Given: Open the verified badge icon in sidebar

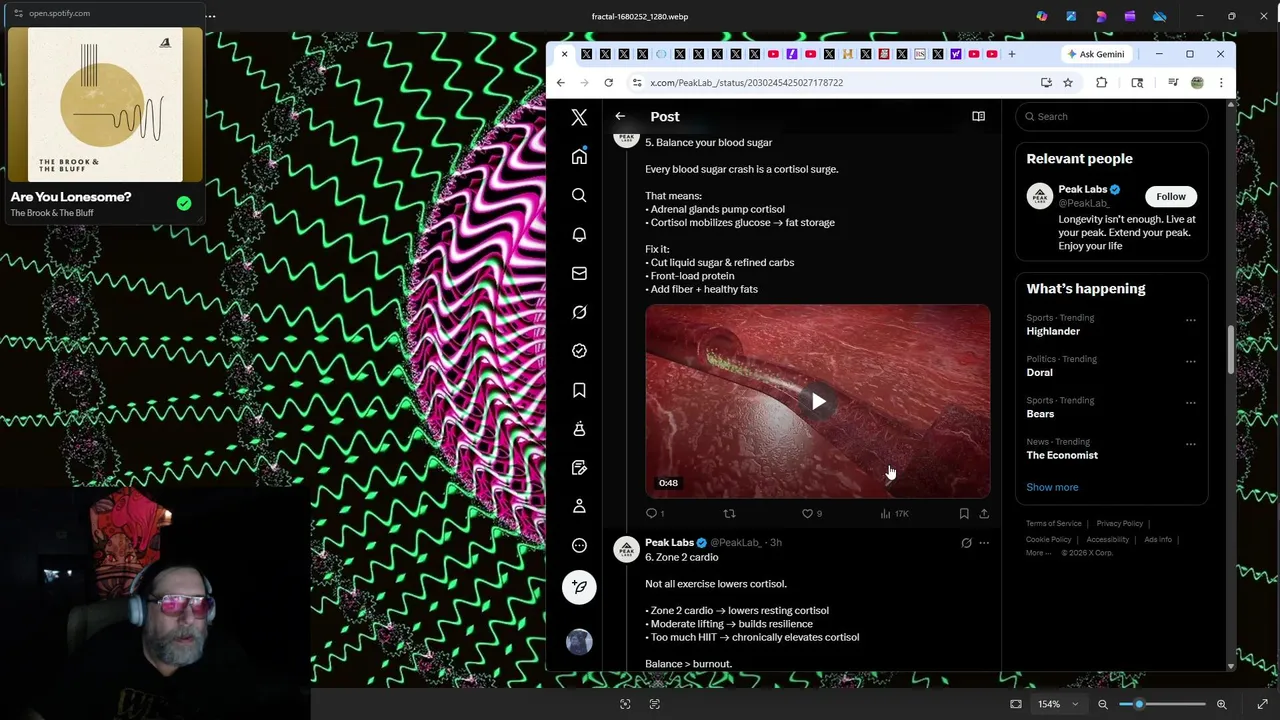Looking at the screenshot, I should pyautogui.click(x=579, y=351).
